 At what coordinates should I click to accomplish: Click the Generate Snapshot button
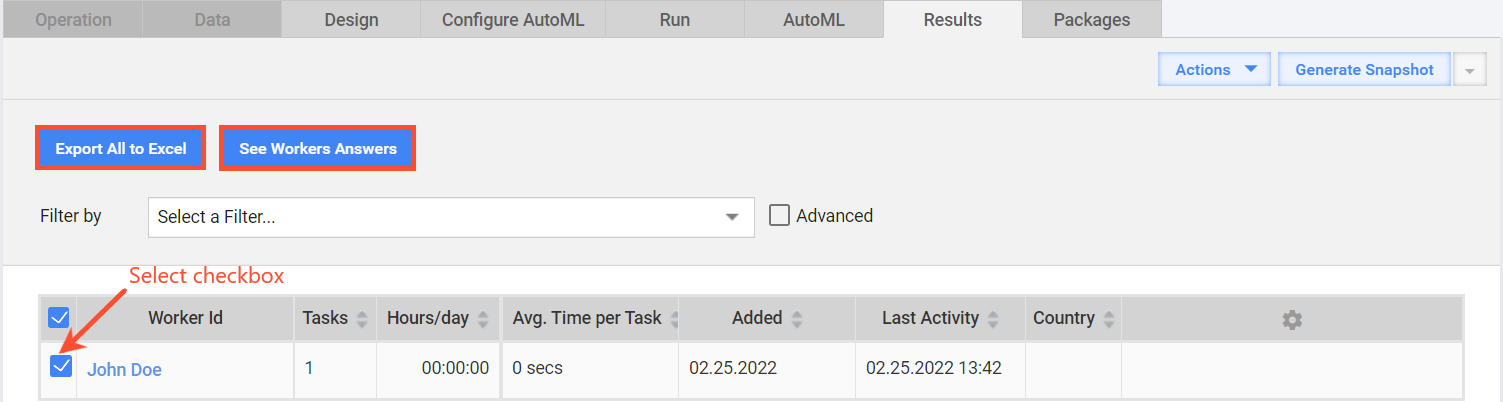(1364, 70)
